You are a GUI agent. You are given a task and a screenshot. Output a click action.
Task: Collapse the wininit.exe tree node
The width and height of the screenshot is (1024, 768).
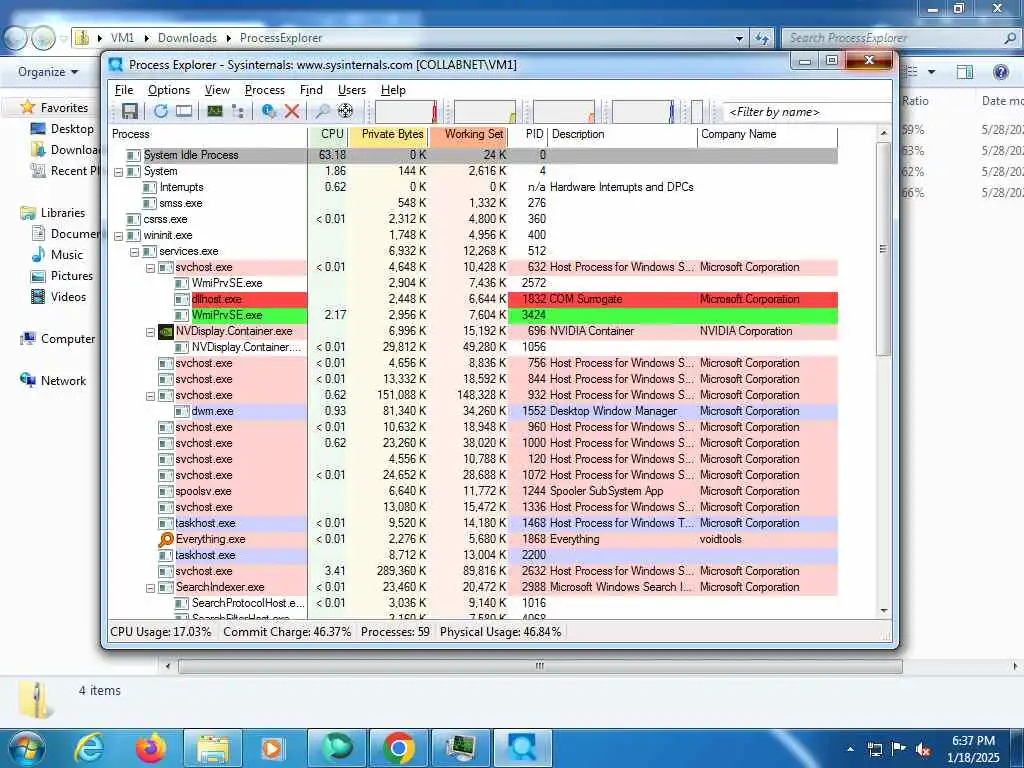point(118,236)
